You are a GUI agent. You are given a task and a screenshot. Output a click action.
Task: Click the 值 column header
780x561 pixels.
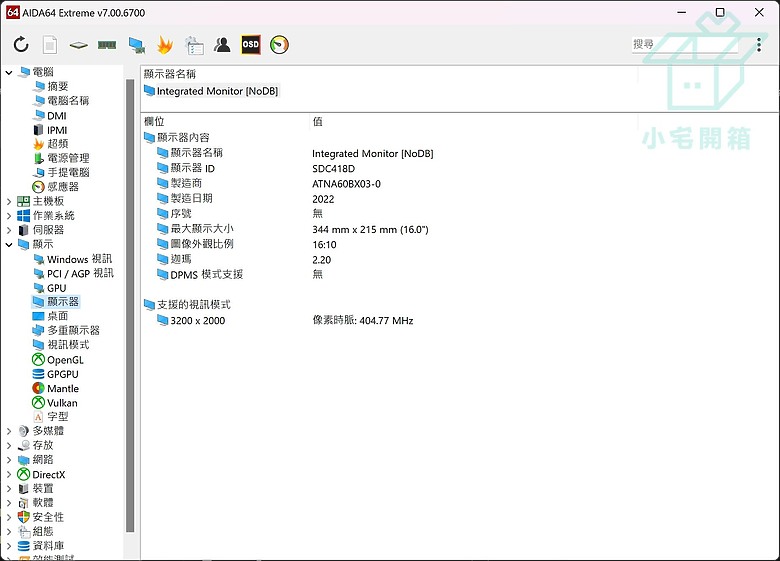tap(317, 121)
